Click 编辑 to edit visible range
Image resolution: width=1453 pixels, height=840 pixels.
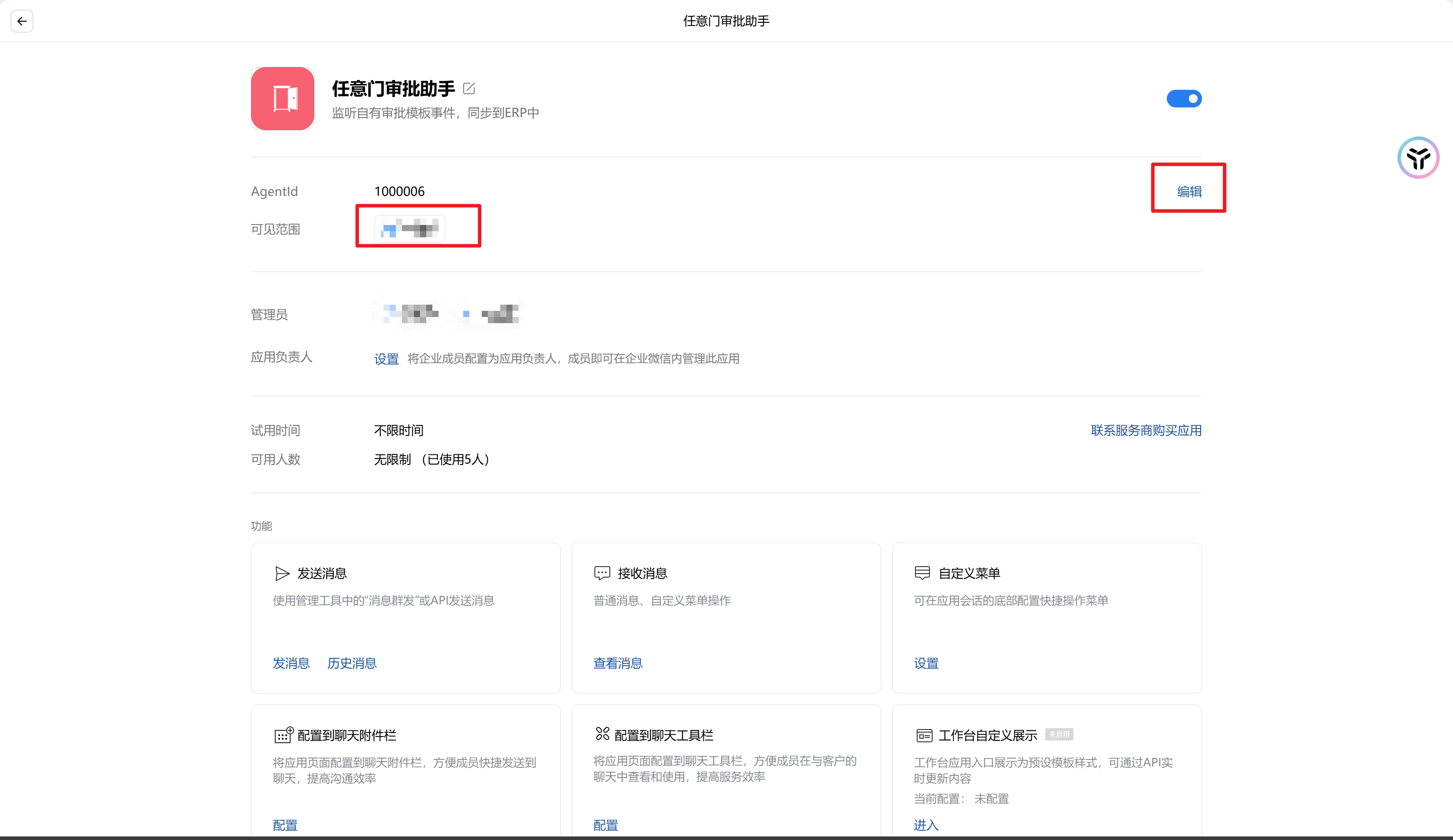coord(1189,192)
